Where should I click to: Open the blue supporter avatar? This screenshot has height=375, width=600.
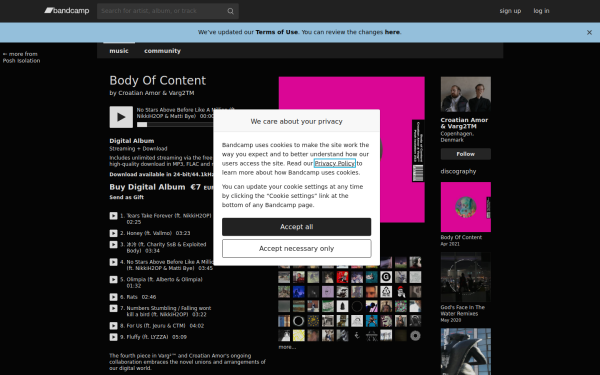click(x=298, y=292)
